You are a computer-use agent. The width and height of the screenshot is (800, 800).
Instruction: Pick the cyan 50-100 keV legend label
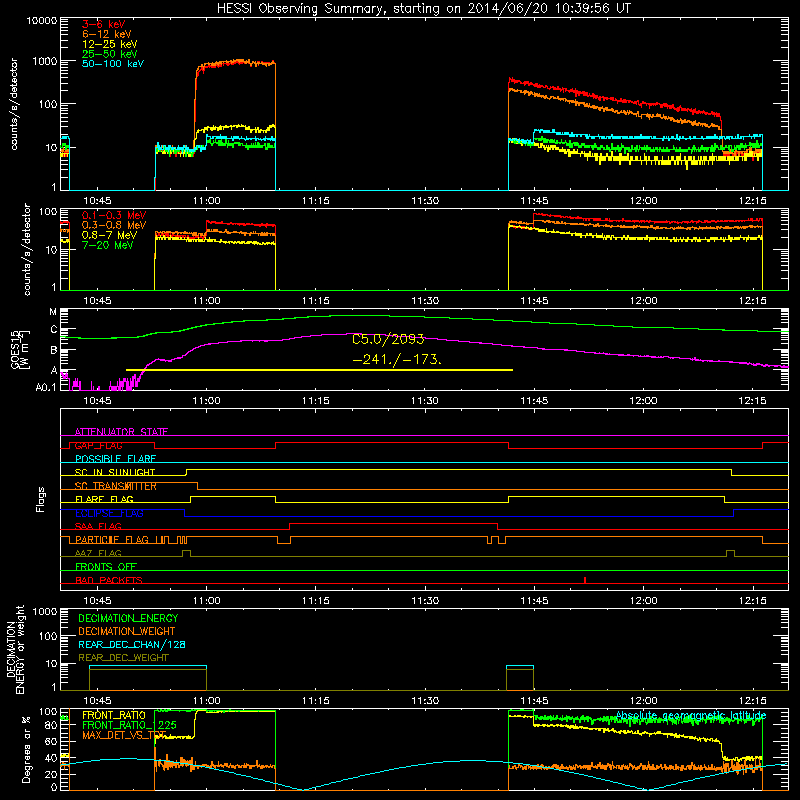point(112,64)
